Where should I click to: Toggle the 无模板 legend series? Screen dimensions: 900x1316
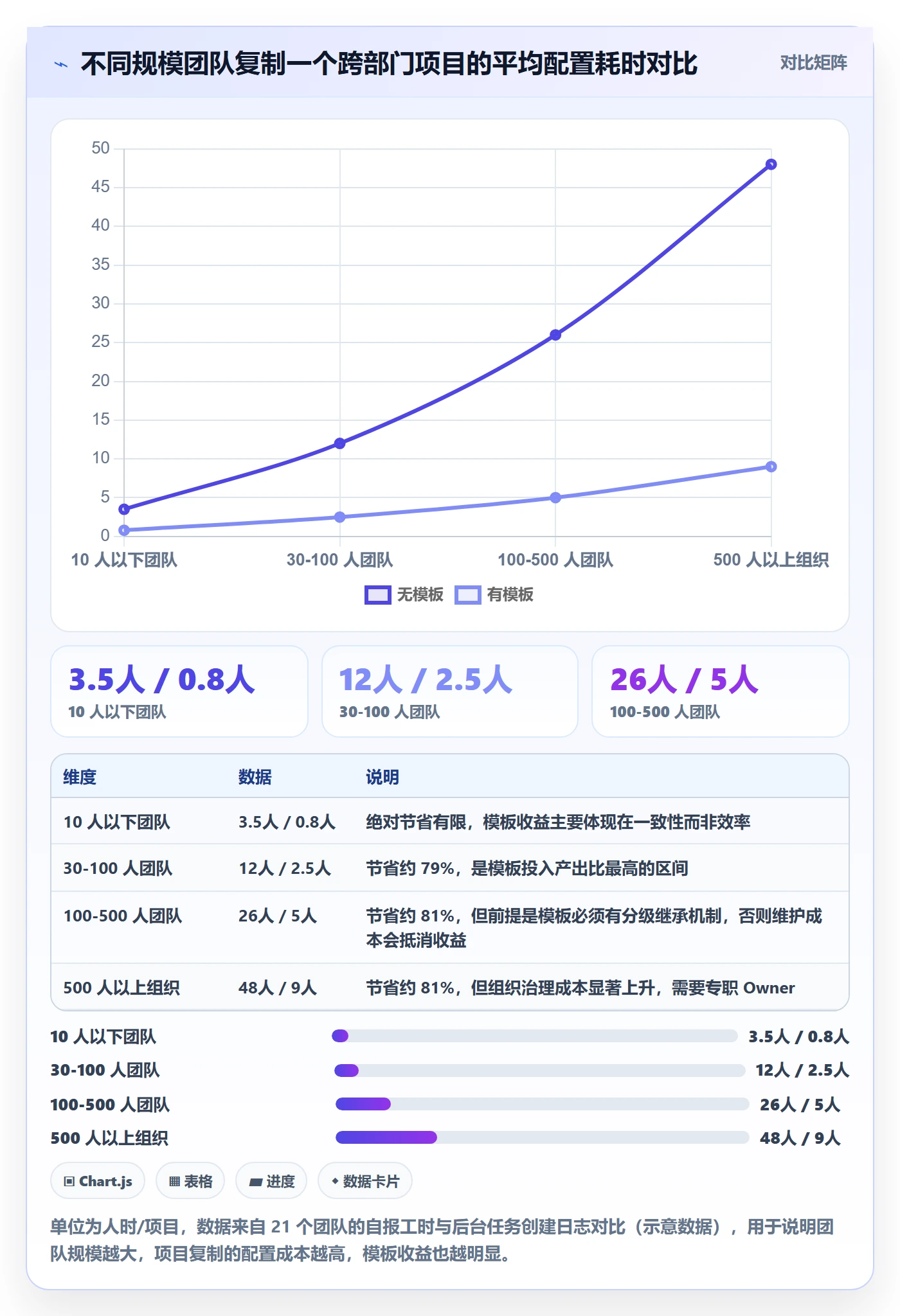pos(404,595)
